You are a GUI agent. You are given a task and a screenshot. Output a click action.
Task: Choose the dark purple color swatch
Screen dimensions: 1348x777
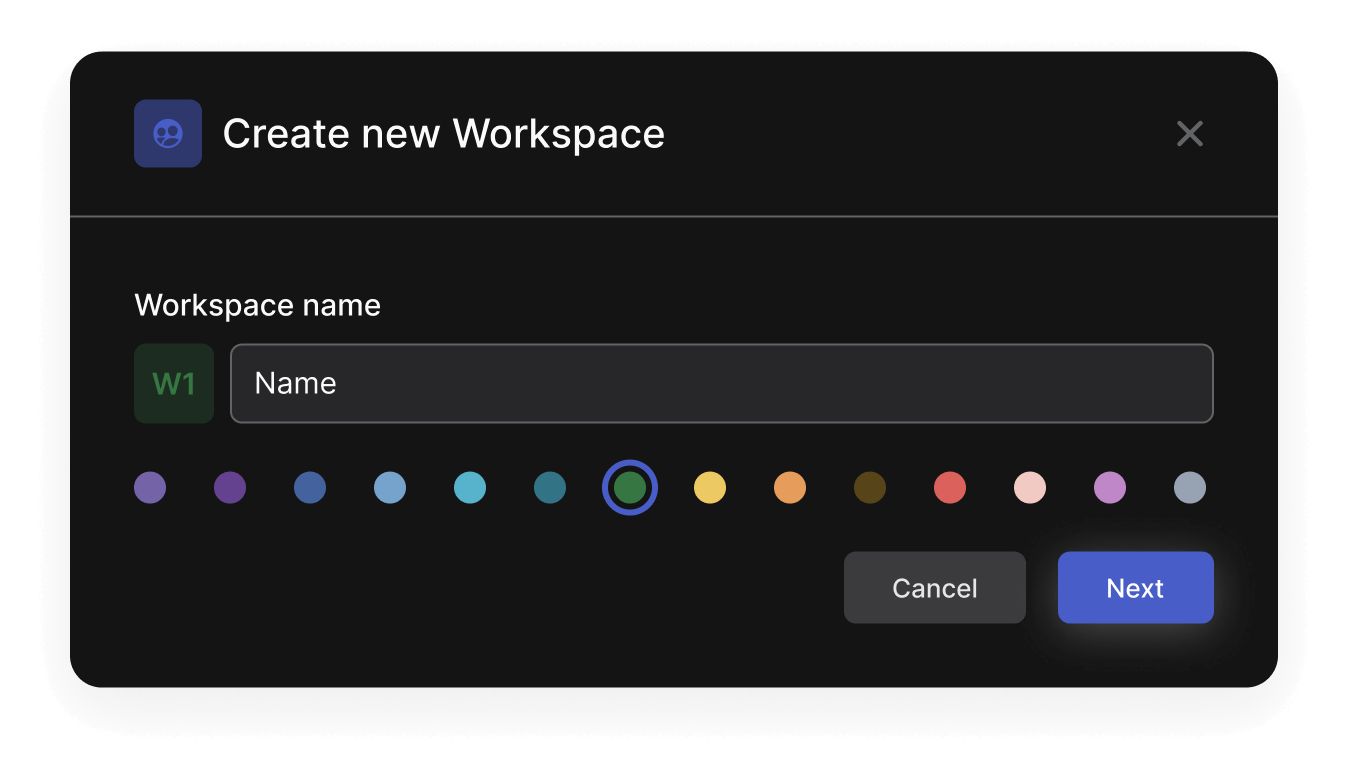click(x=230, y=488)
